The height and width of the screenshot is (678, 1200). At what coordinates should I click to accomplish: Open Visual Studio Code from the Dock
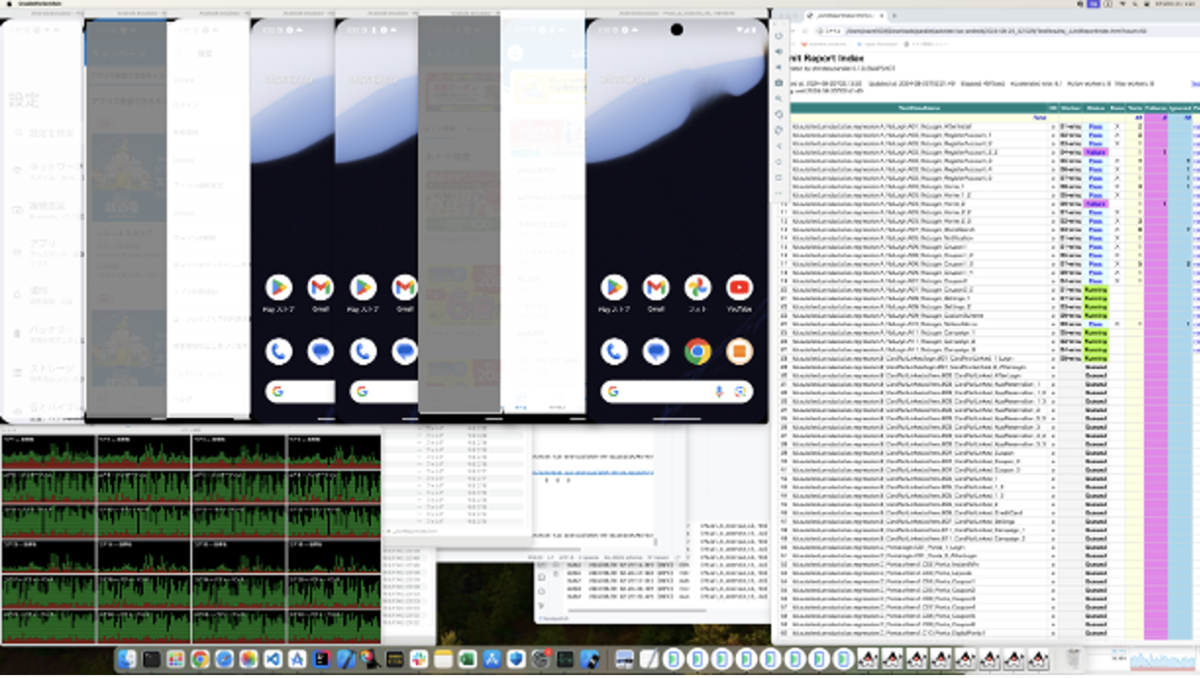(x=272, y=659)
